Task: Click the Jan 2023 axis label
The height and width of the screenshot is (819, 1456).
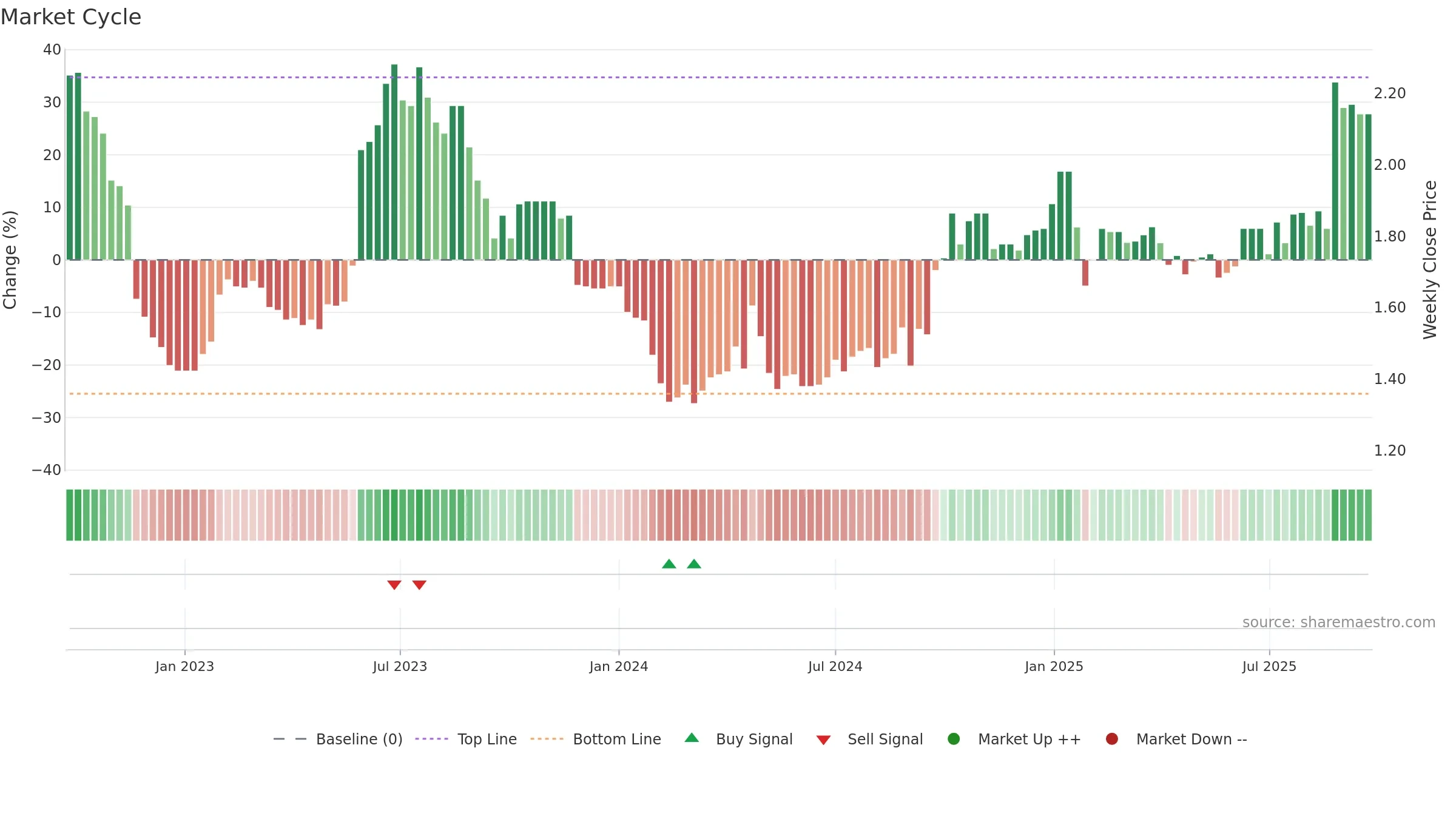Action: point(184,667)
